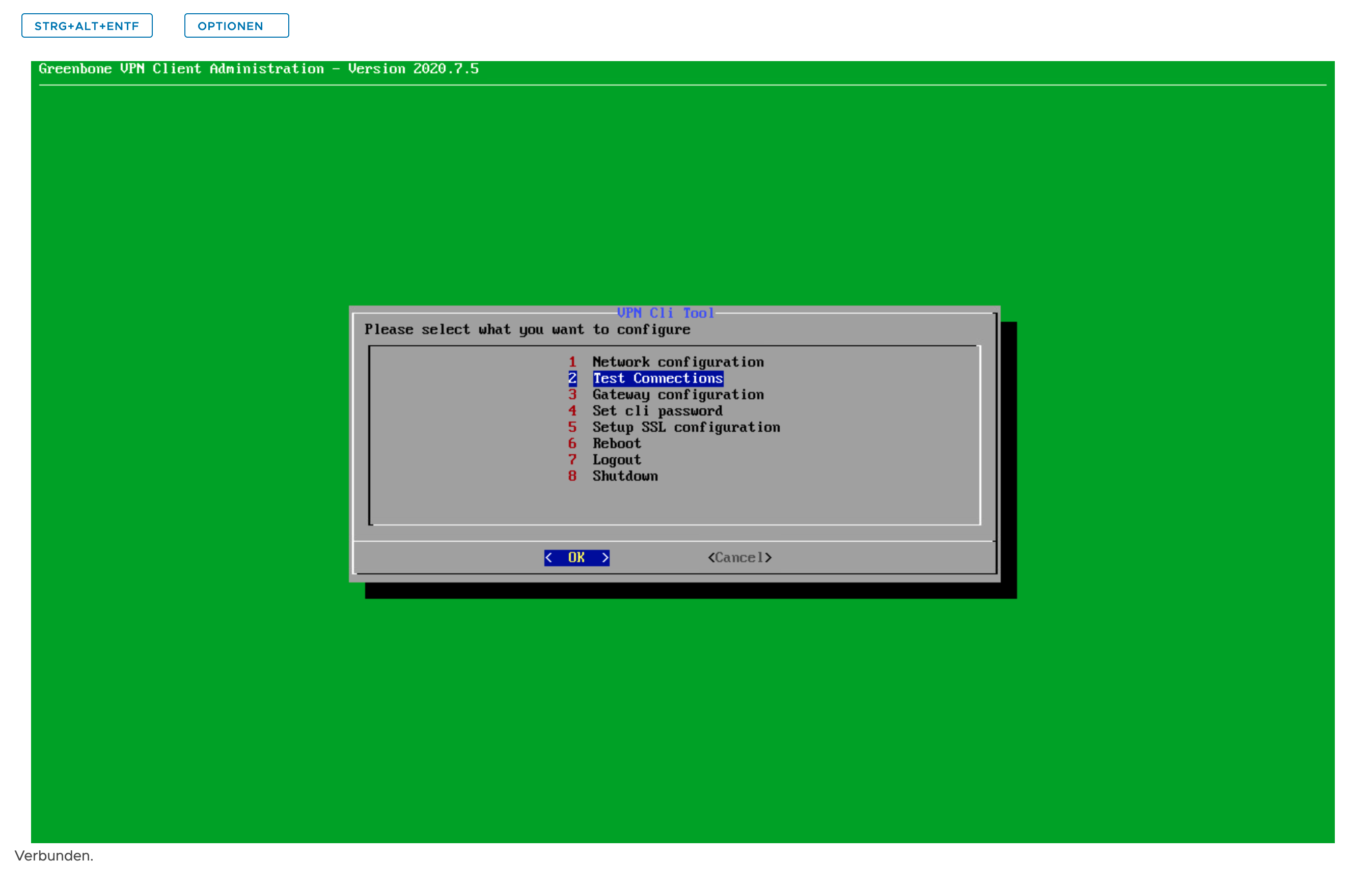The width and height of the screenshot is (1372, 888).
Task: Click the Verbunden status text
Action: click(54, 856)
